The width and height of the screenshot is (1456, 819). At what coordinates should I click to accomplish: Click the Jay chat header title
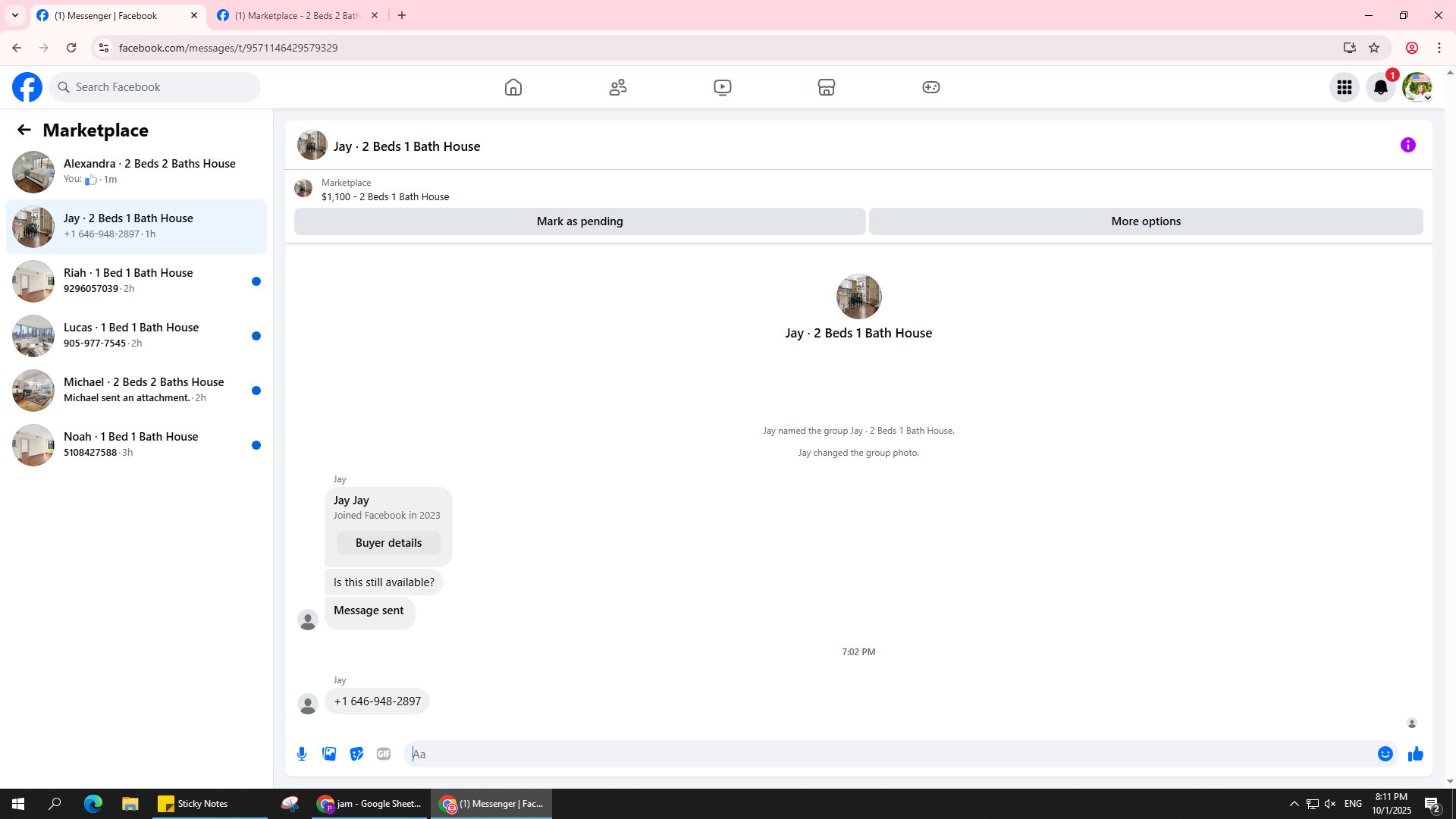pos(406,146)
